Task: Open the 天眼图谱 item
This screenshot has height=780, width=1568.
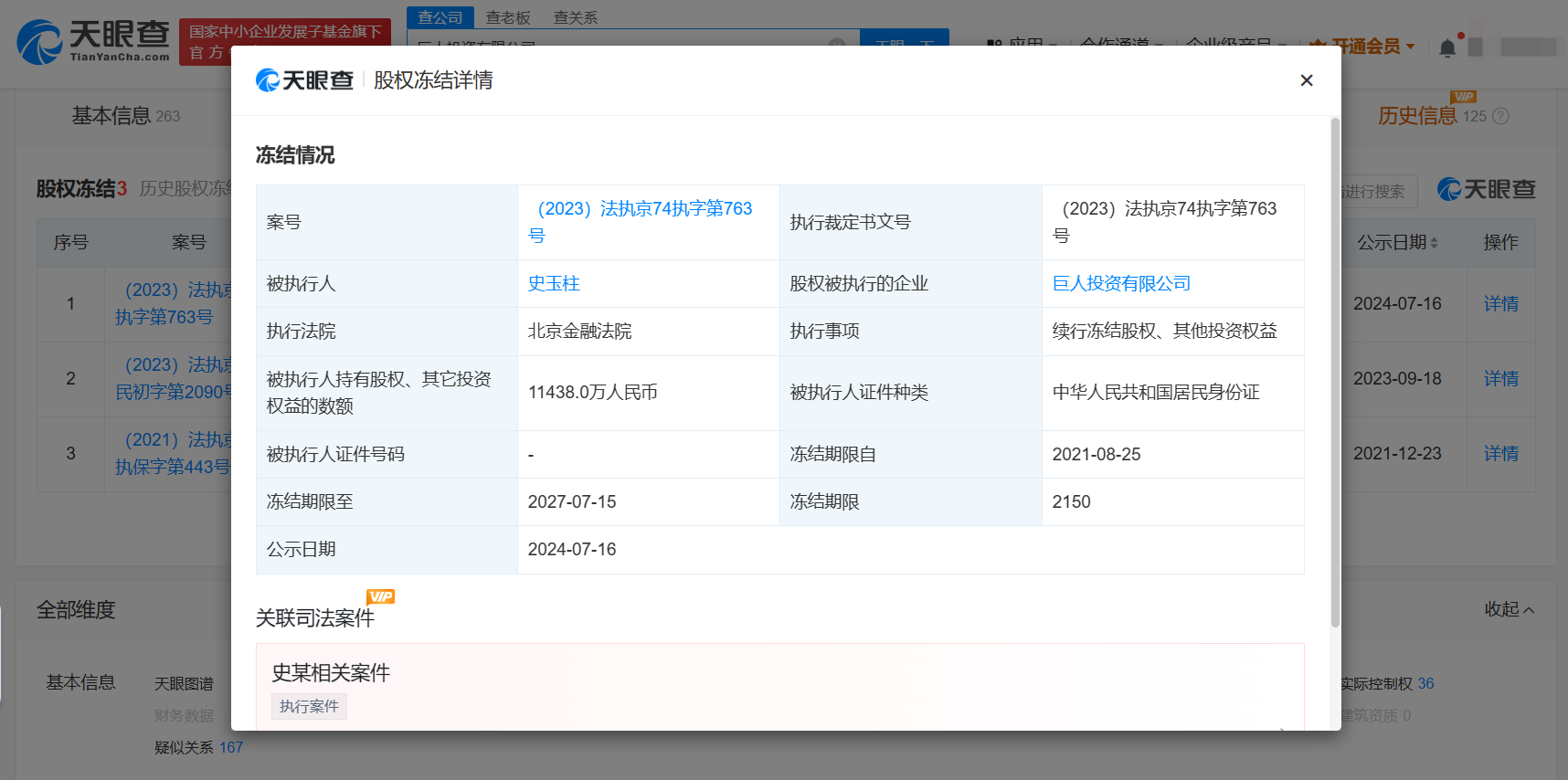Action: point(184,683)
